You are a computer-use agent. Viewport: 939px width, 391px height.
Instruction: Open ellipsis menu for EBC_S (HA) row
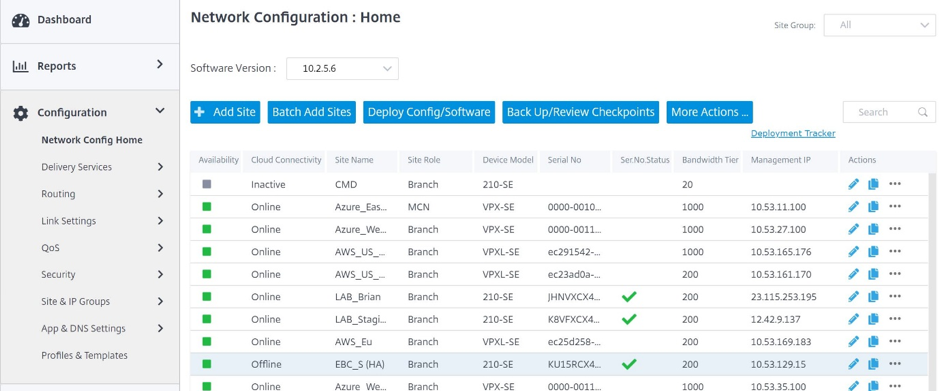895,363
